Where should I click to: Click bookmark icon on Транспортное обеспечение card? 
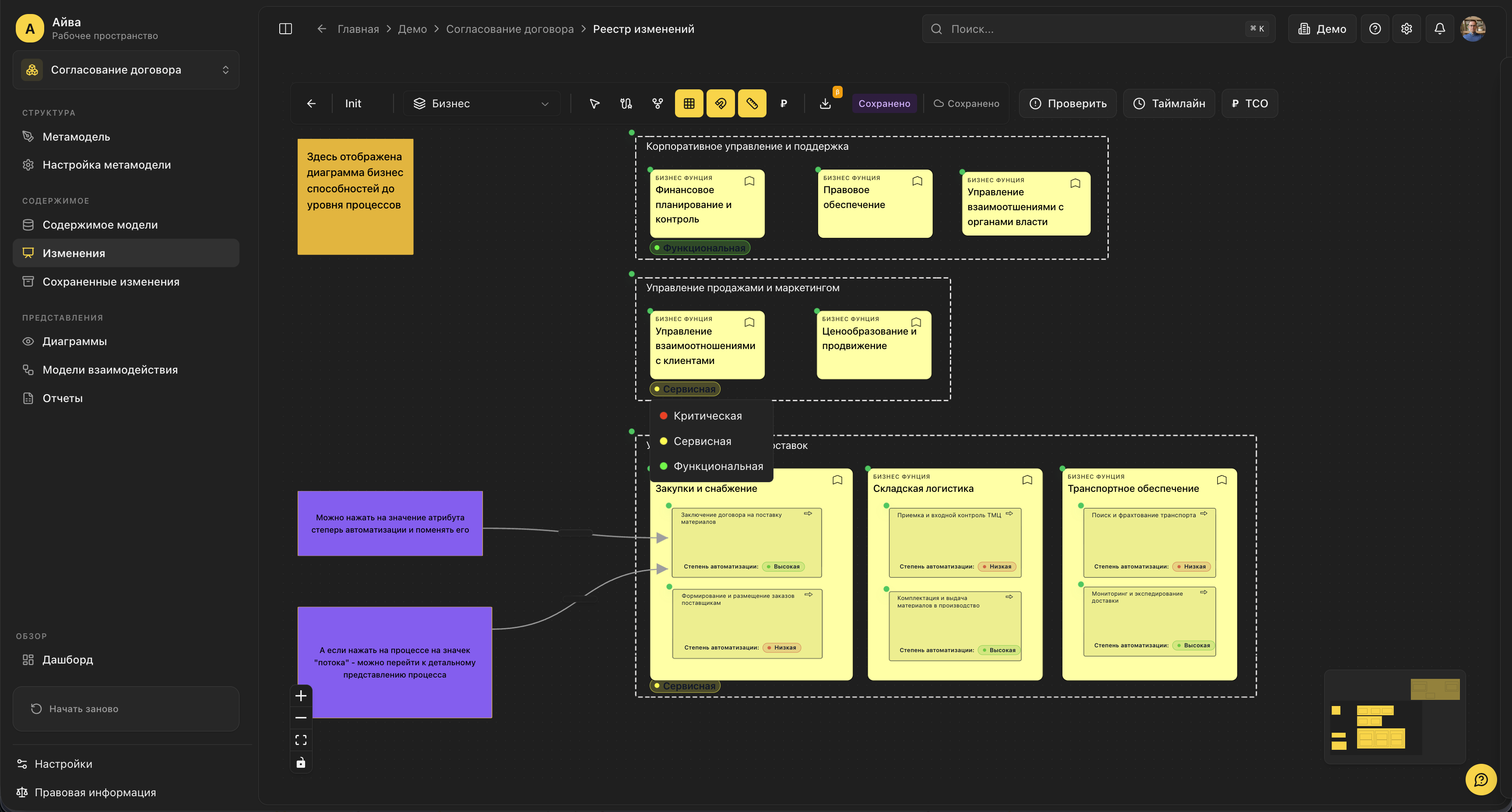tap(1222, 480)
